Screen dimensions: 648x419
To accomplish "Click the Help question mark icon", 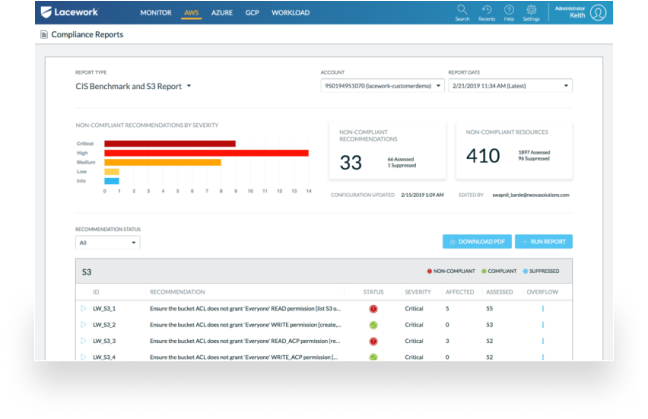I will [x=509, y=12].
